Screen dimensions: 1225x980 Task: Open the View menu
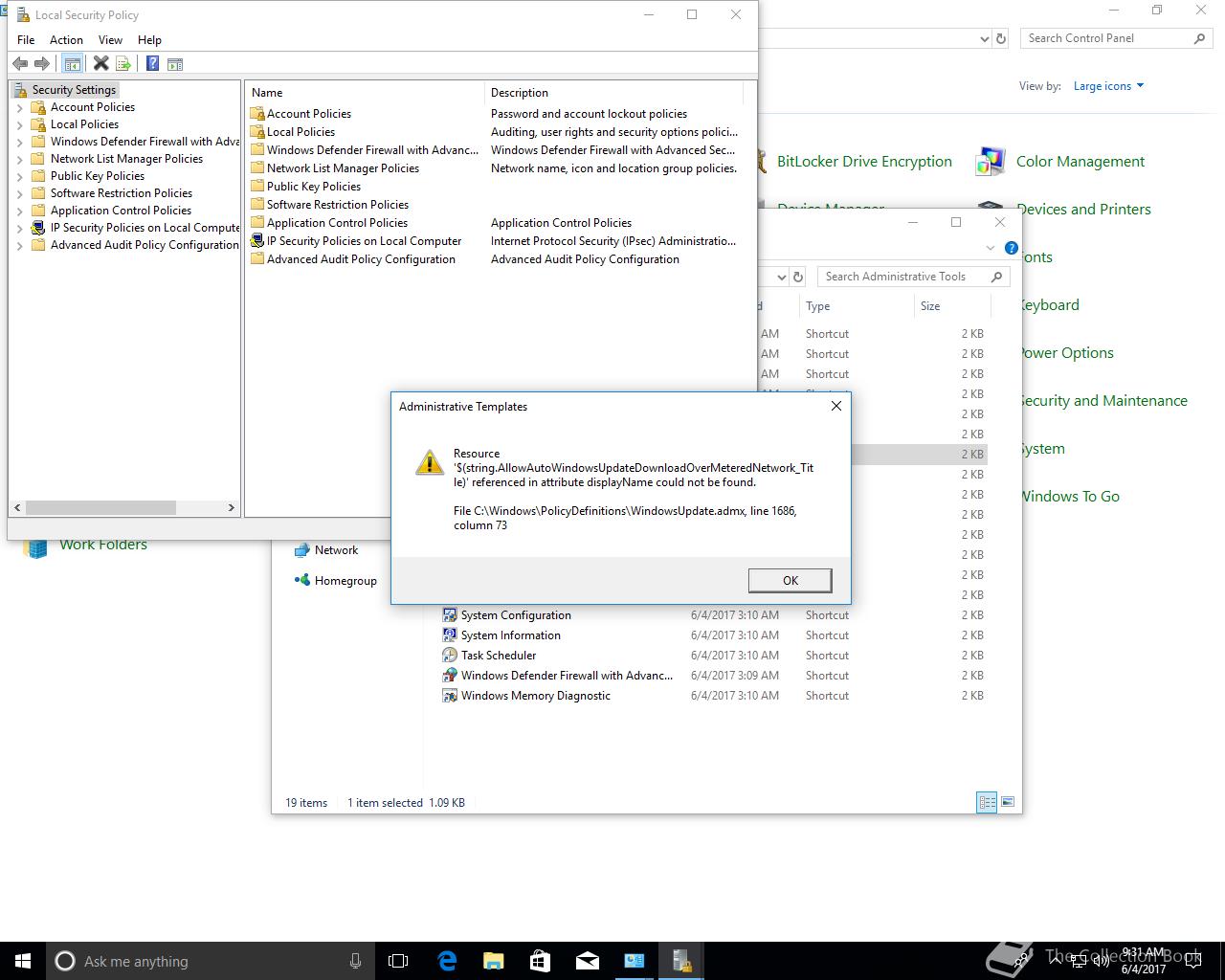tap(110, 40)
